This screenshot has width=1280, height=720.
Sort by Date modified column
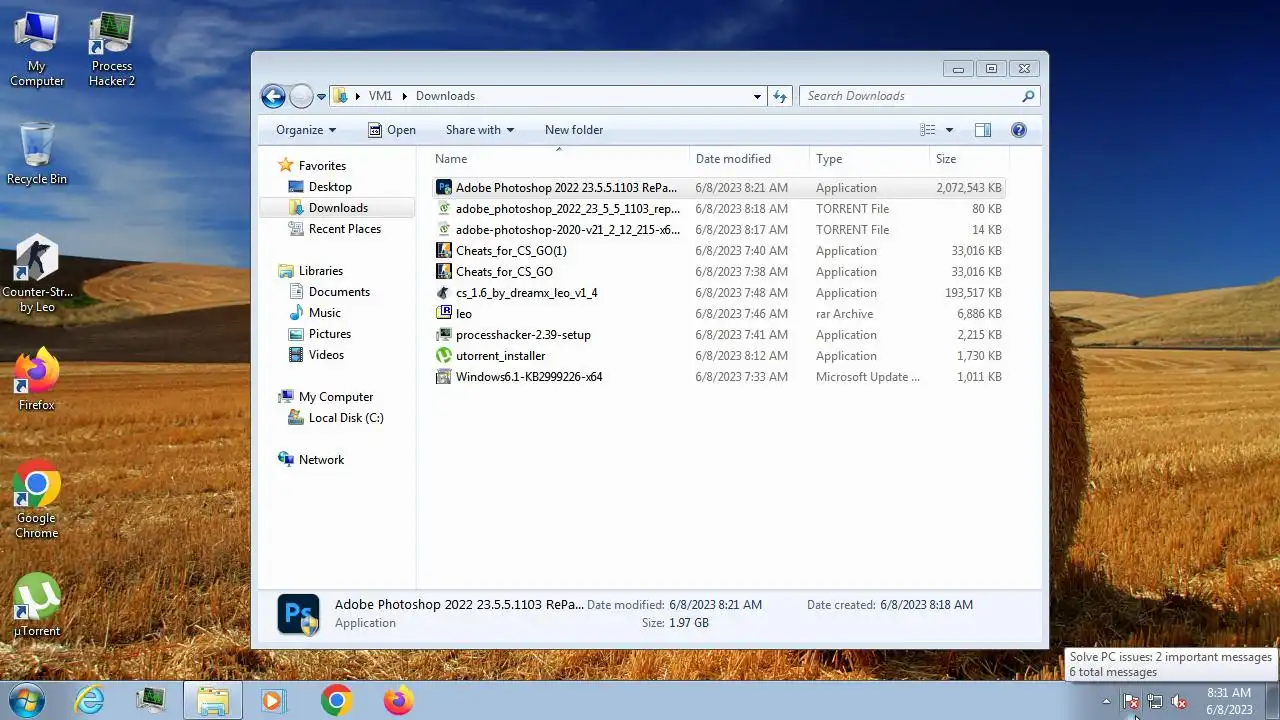tap(749, 159)
